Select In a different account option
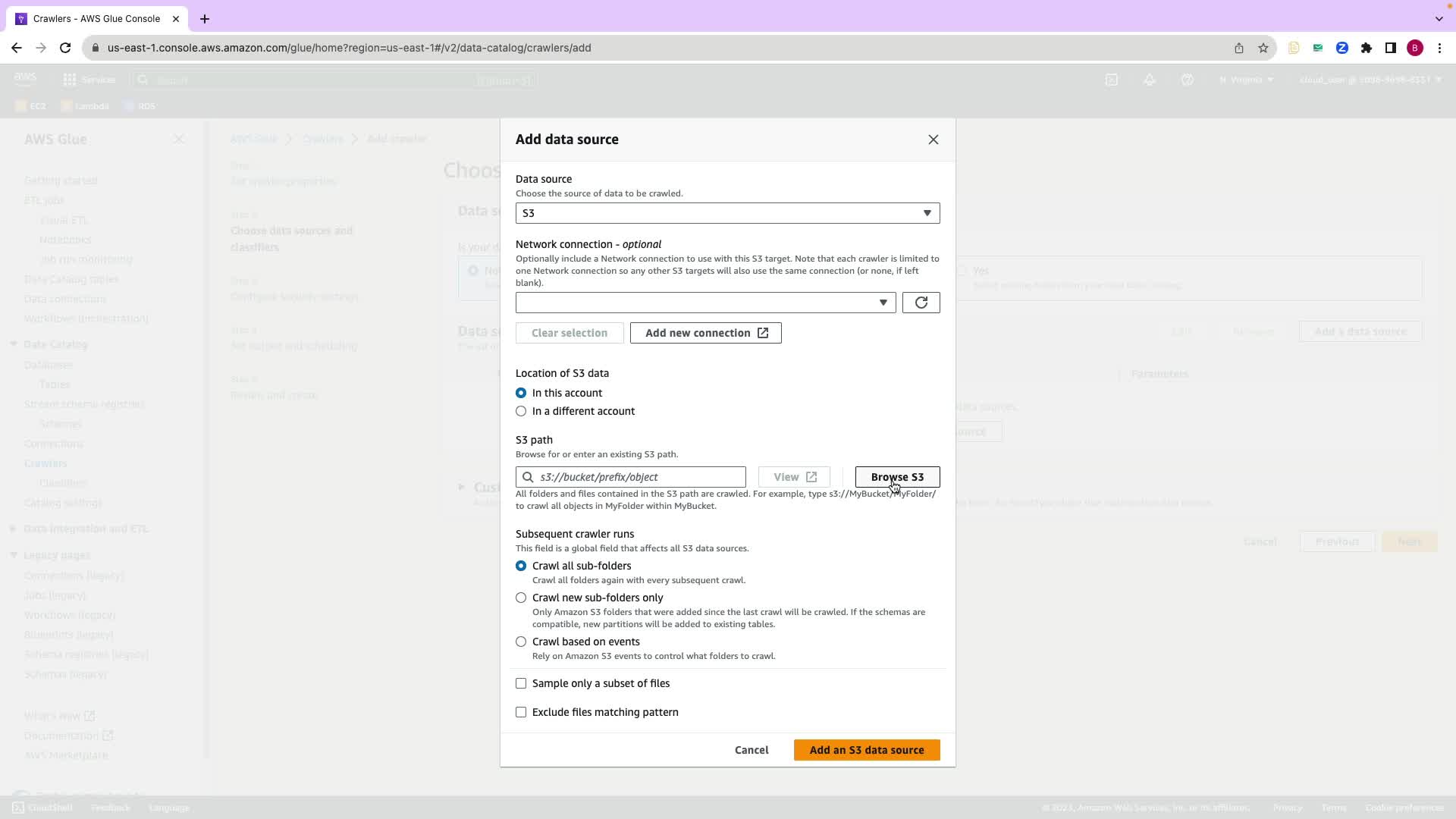Image resolution: width=1456 pixels, height=819 pixels. click(x=521, y=411)
